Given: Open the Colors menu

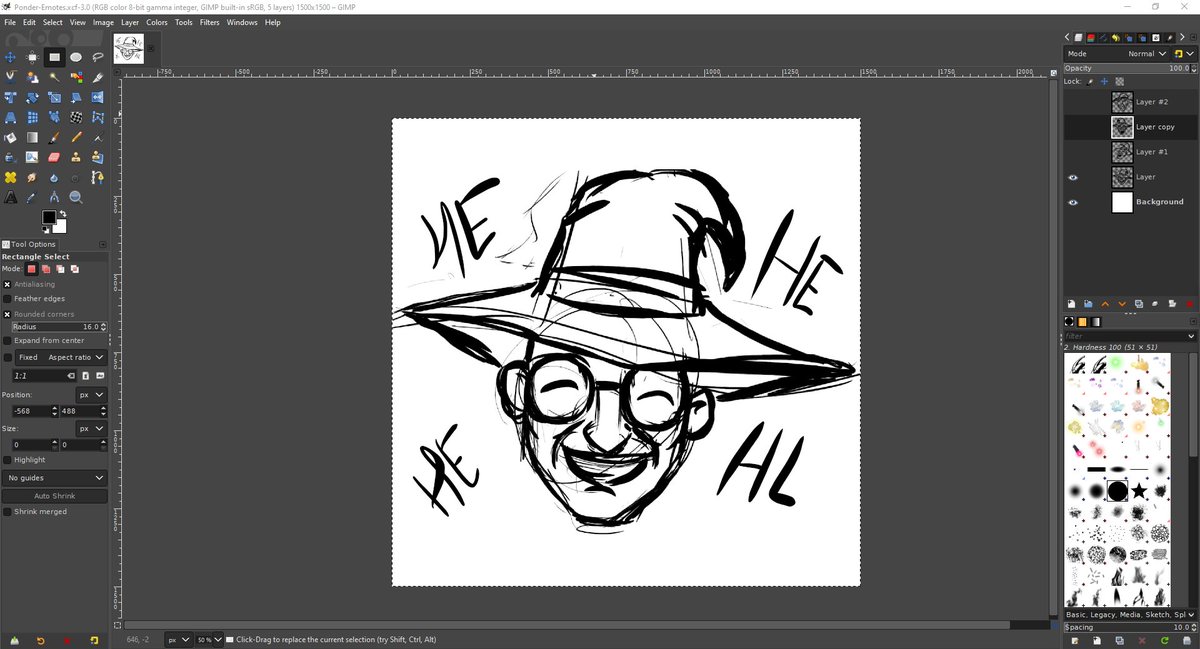Looking at the screenshot, I should (157, 22).
